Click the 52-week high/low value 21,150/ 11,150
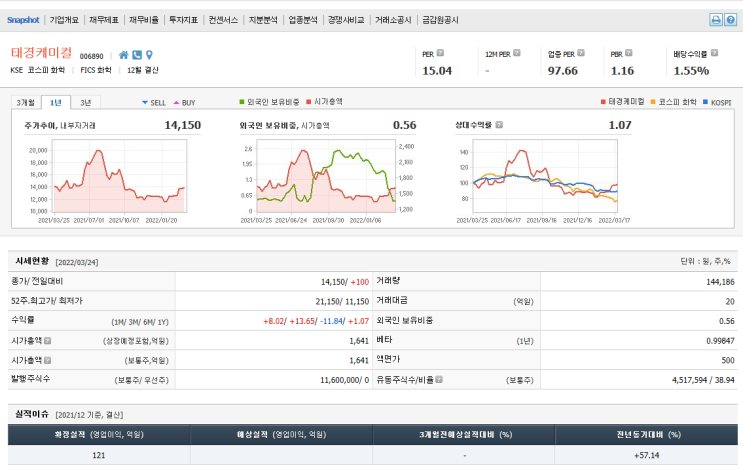 (x=342, y=301)
